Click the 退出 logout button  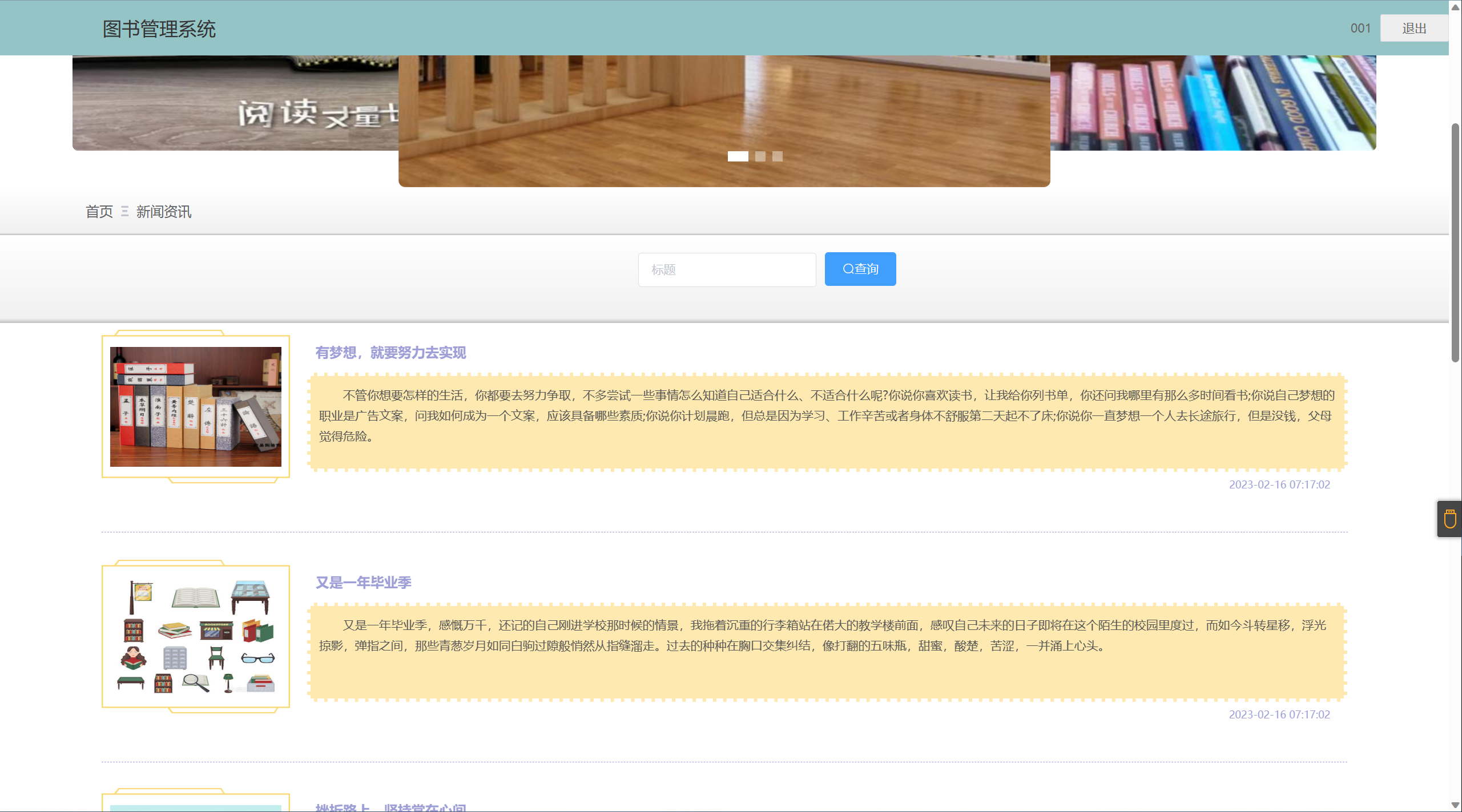click(x=1413, y=28)
